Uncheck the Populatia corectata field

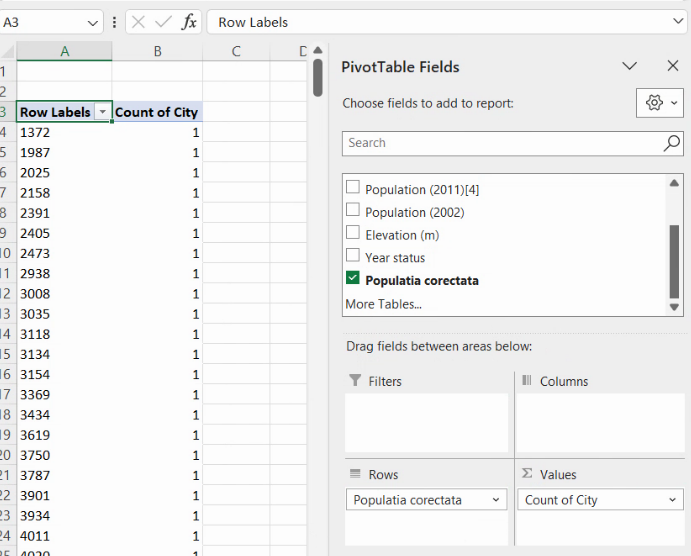(x=352, y=280)
